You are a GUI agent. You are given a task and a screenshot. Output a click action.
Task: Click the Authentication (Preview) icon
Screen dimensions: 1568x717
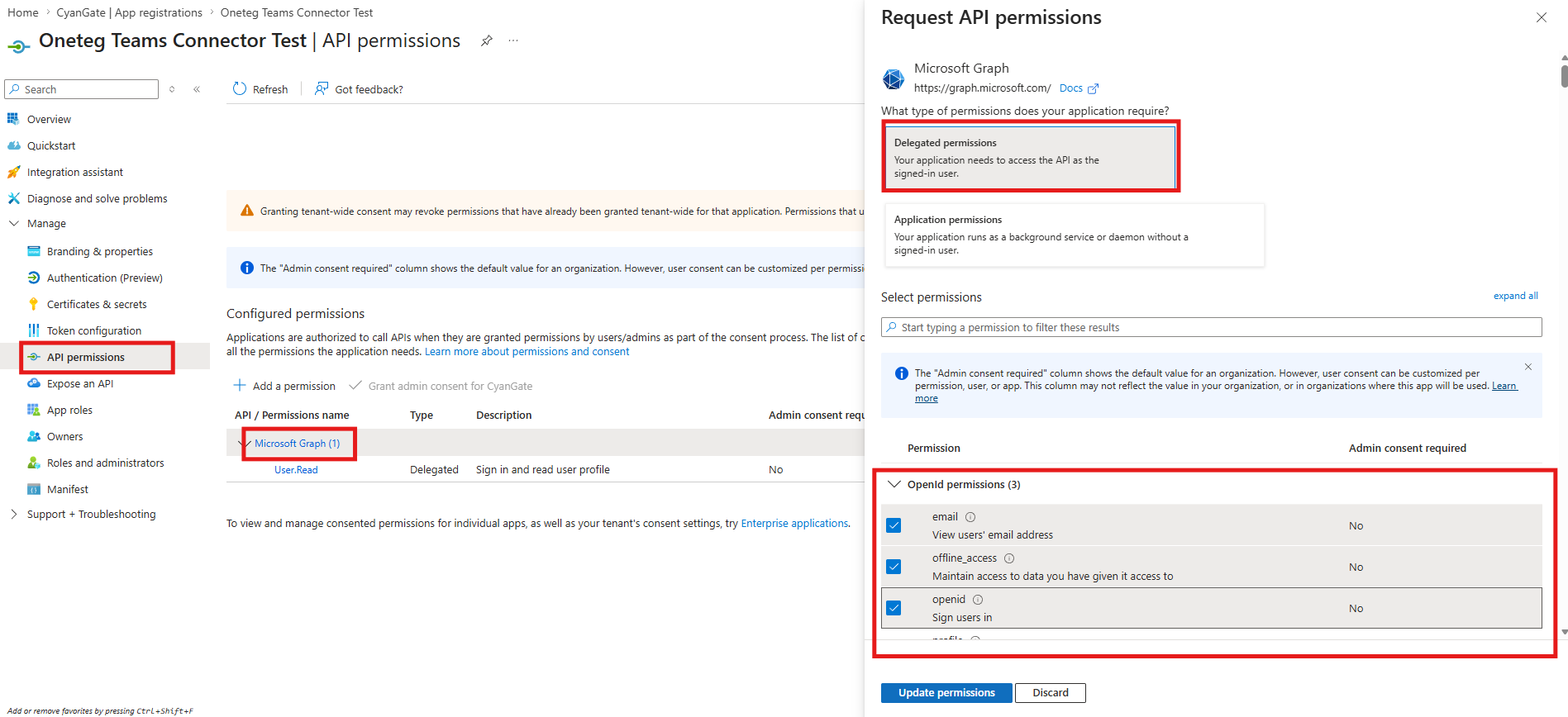click(33, 278)
